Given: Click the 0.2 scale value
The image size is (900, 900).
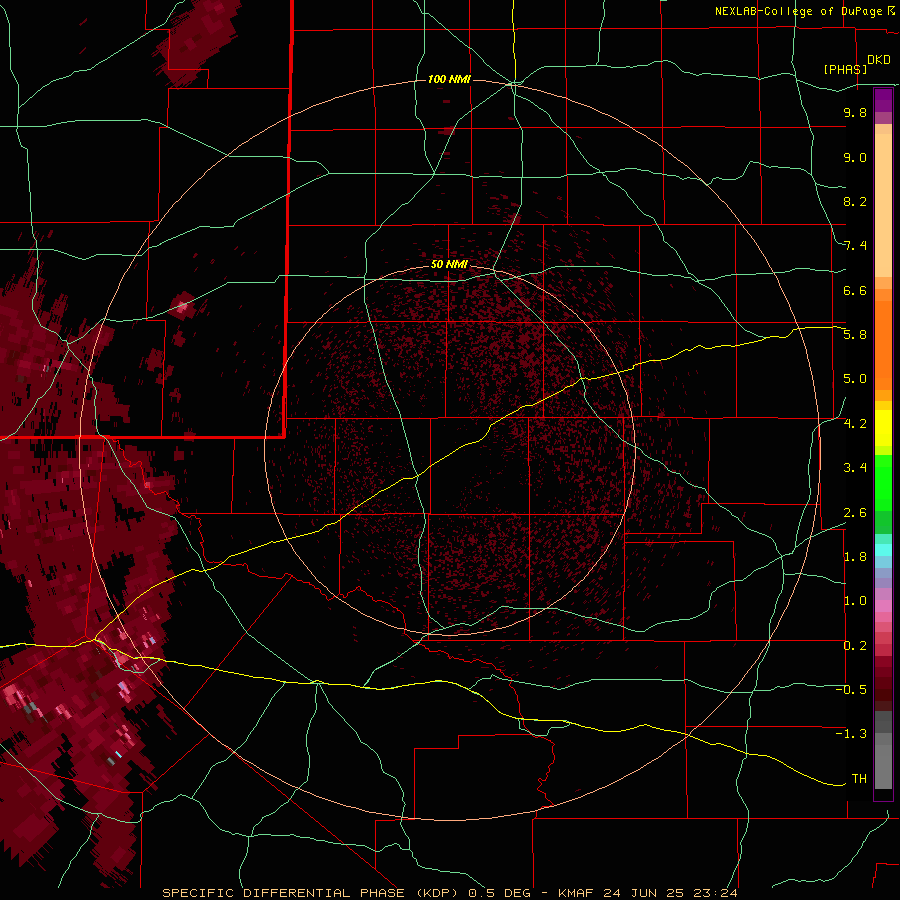Looking at the screenshot, I should tap(855, 646).
